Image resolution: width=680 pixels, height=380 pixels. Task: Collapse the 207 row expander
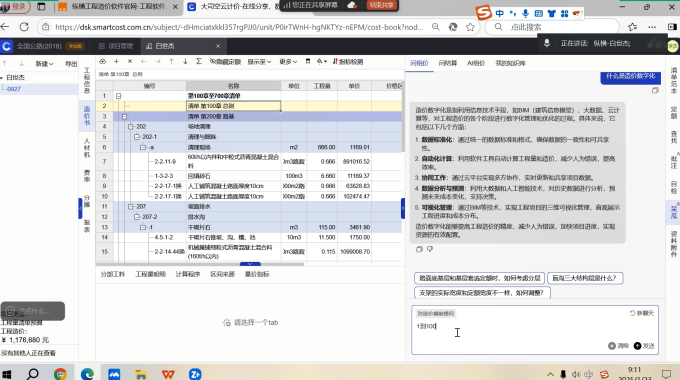[x=131, y=206]
